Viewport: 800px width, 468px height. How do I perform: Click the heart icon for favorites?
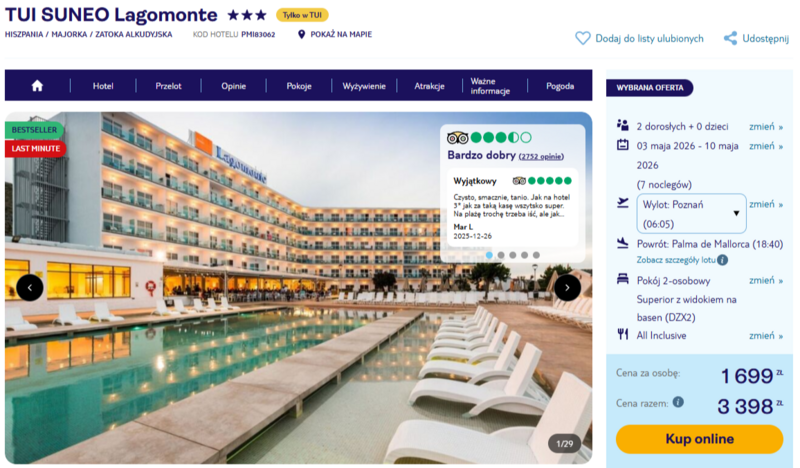click(583, 38)
